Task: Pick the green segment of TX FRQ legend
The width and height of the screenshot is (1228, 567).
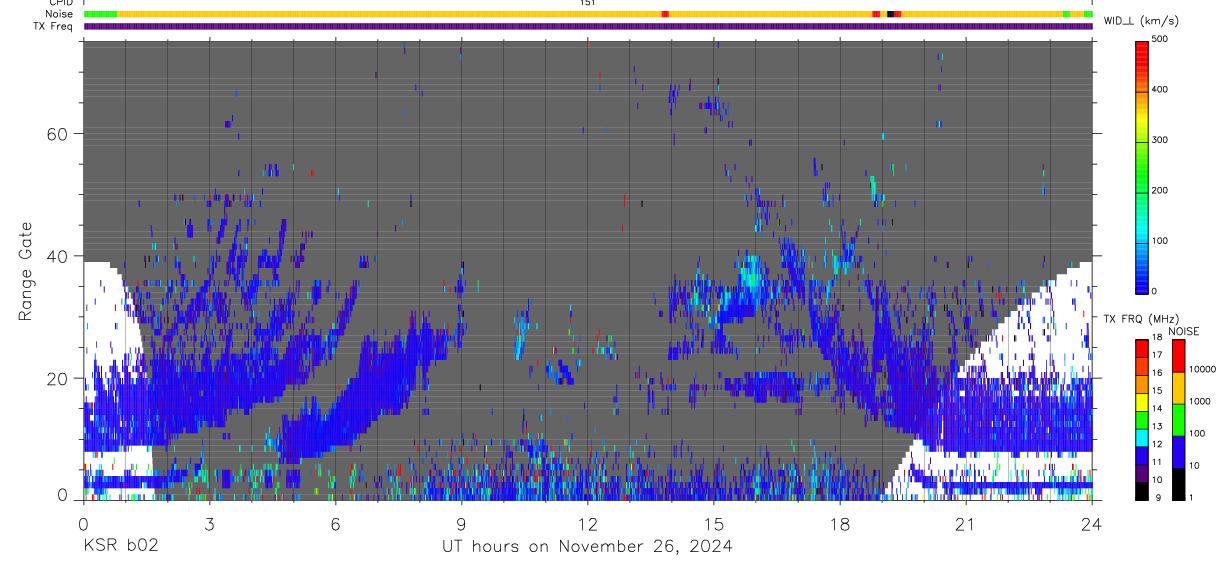Action: click(1141, 420)
